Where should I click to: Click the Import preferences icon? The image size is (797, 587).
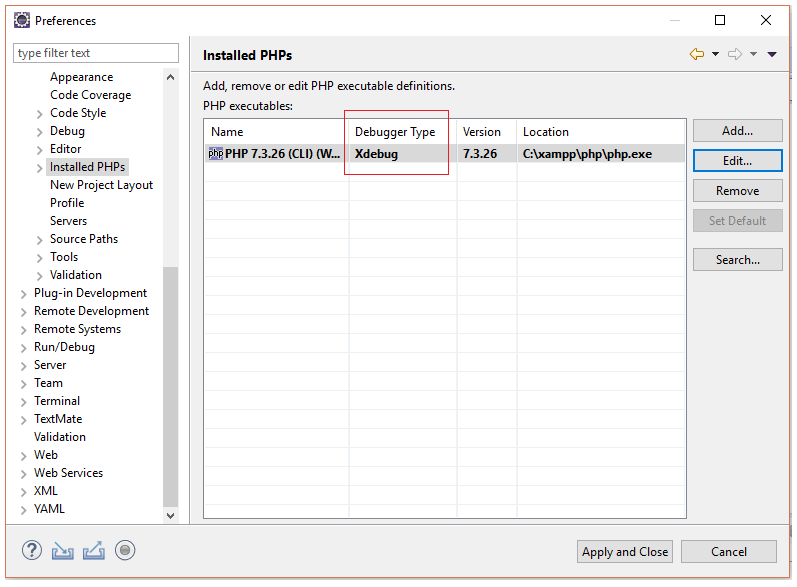click(63, 551)
